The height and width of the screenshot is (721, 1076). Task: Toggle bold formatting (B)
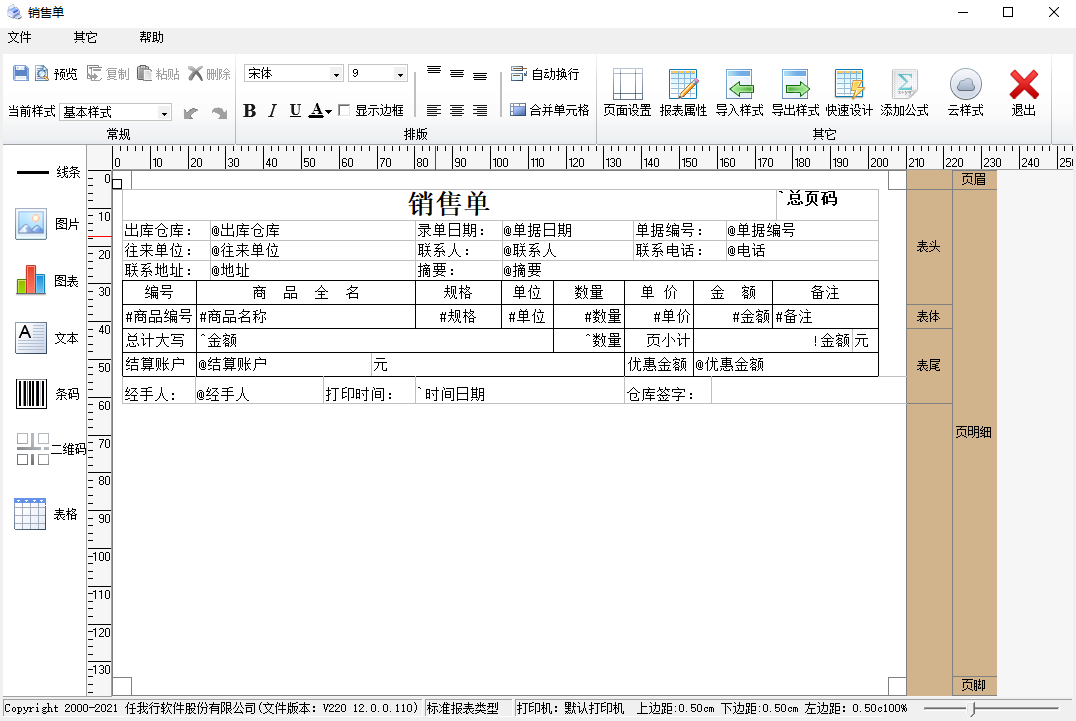(x=250, y=111)
